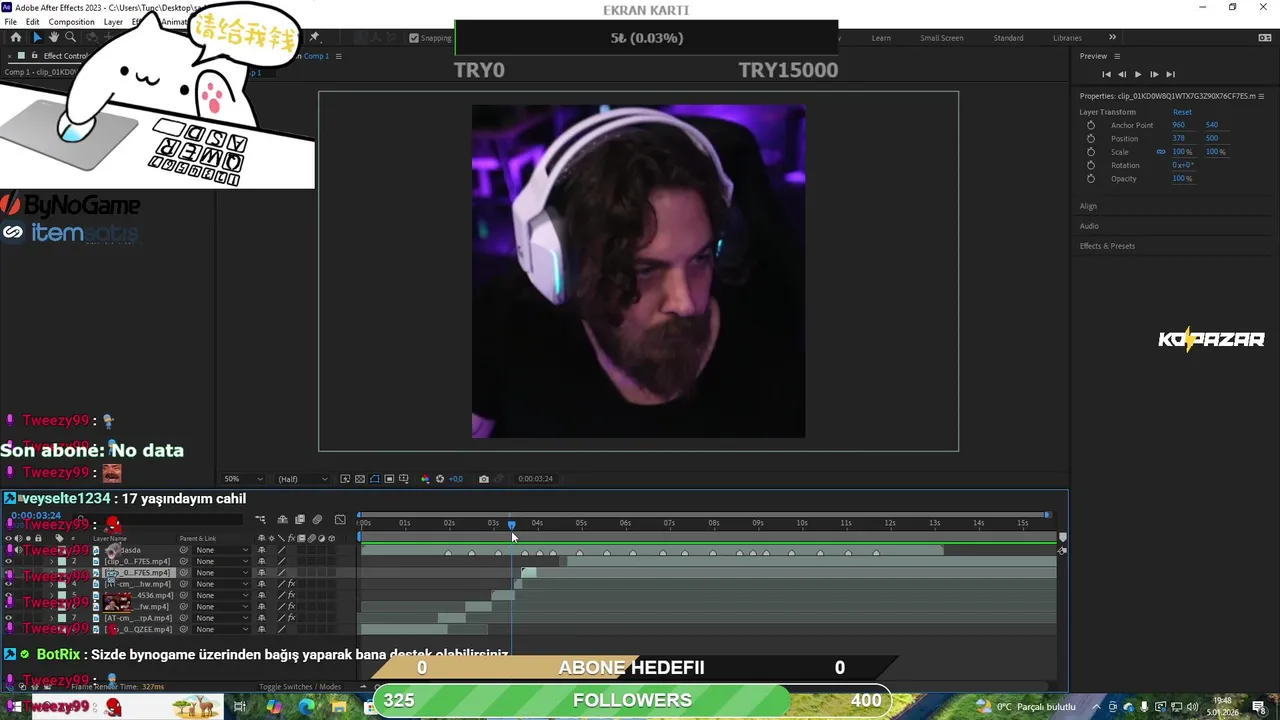Toggle transparency grid in viewer

pyautogui.click(x=360, y=479)
